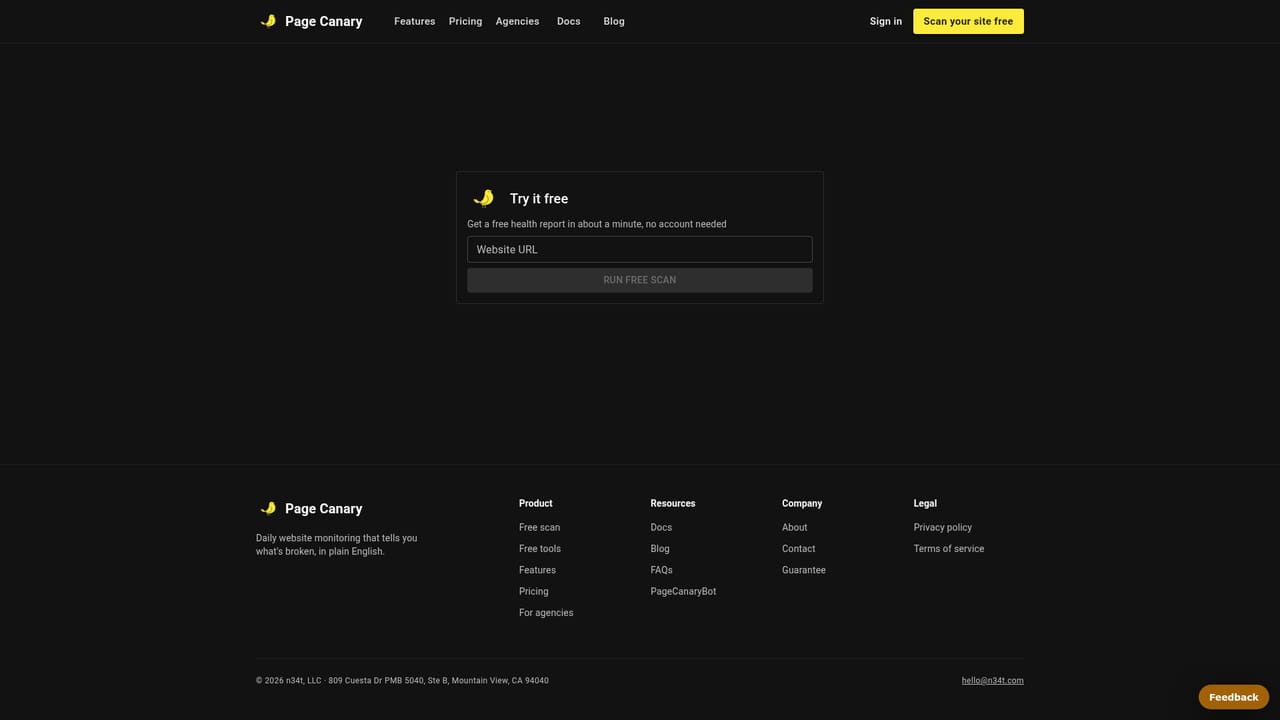
Task: Focus the Website URL input field
Action: (x=640, y=249)
